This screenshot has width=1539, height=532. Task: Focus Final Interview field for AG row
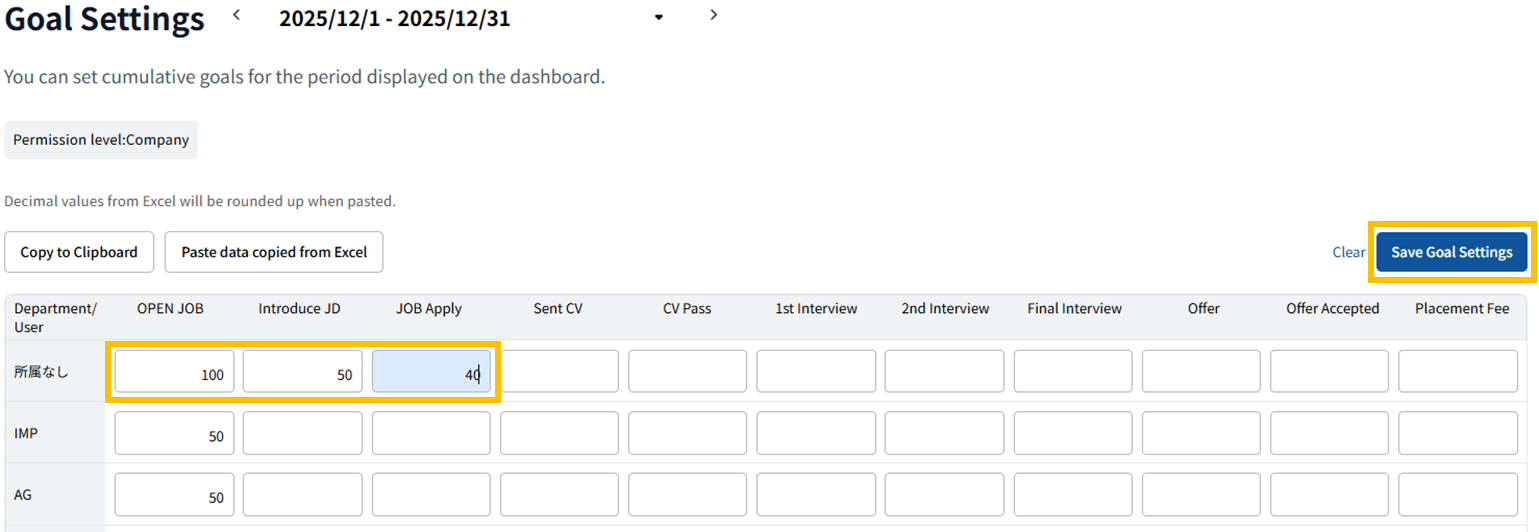click(x=1073, y=493)
